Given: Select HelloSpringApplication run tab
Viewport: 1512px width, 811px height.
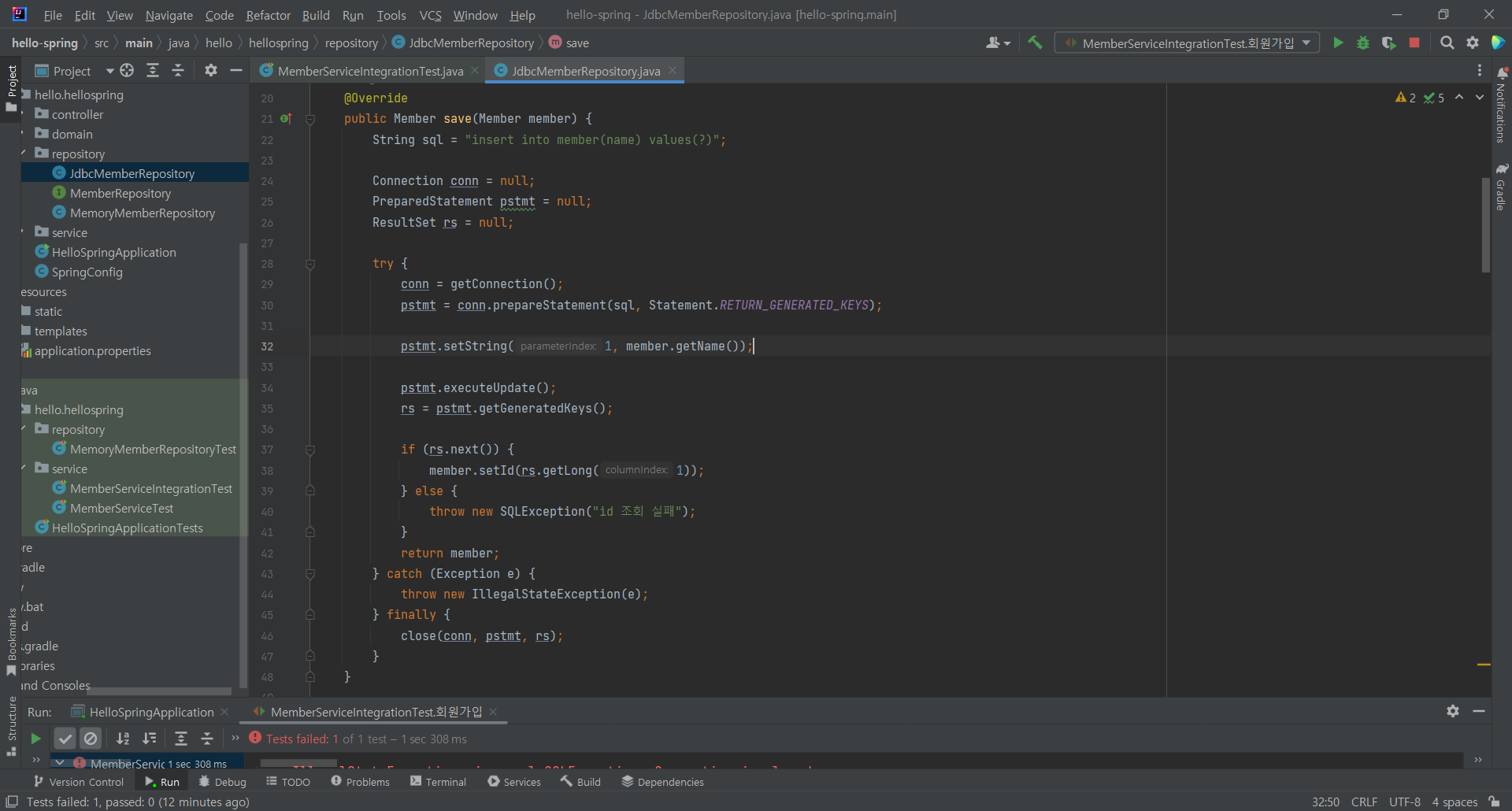Looking at the screenshot, I should (x=151, y=712).
